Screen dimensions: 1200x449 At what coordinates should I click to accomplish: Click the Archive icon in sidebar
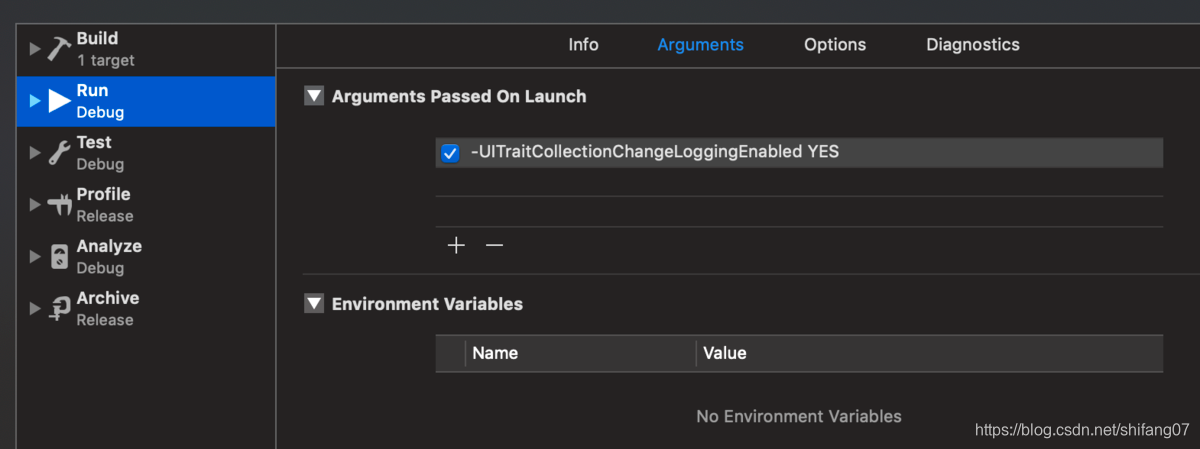point(59,309)
